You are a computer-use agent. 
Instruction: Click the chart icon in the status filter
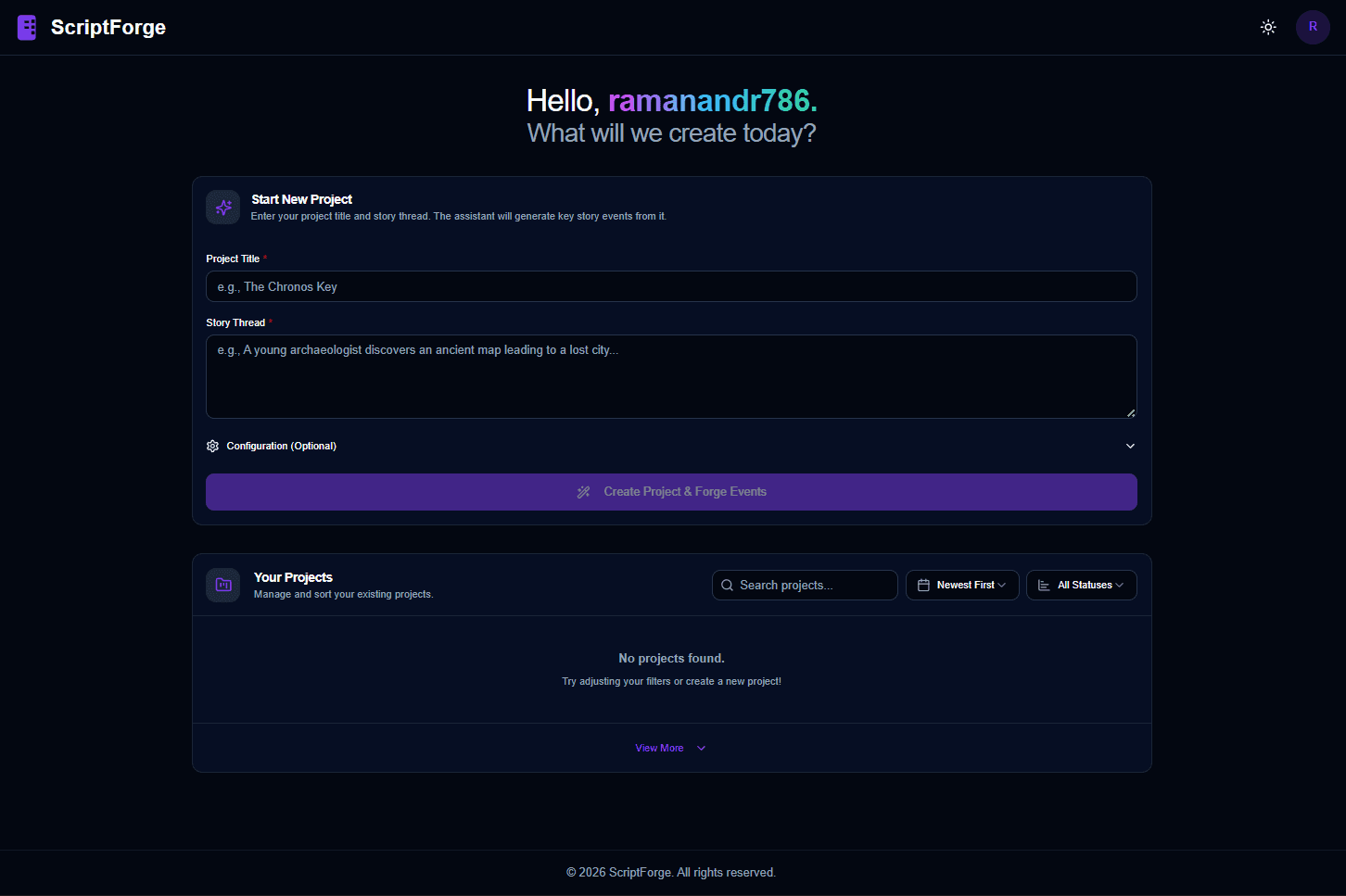tap(1044, 586)
